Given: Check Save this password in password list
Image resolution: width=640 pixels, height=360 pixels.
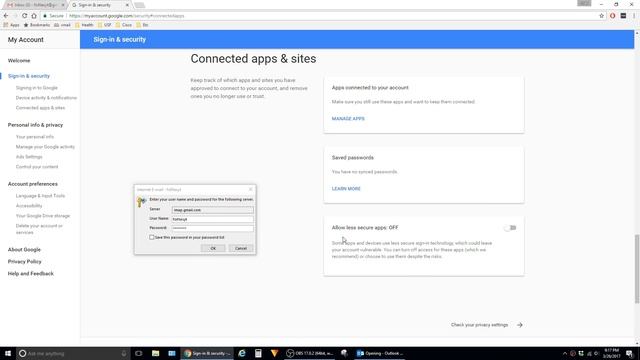Looking at the screenshot, I should (x=151, y=237).
